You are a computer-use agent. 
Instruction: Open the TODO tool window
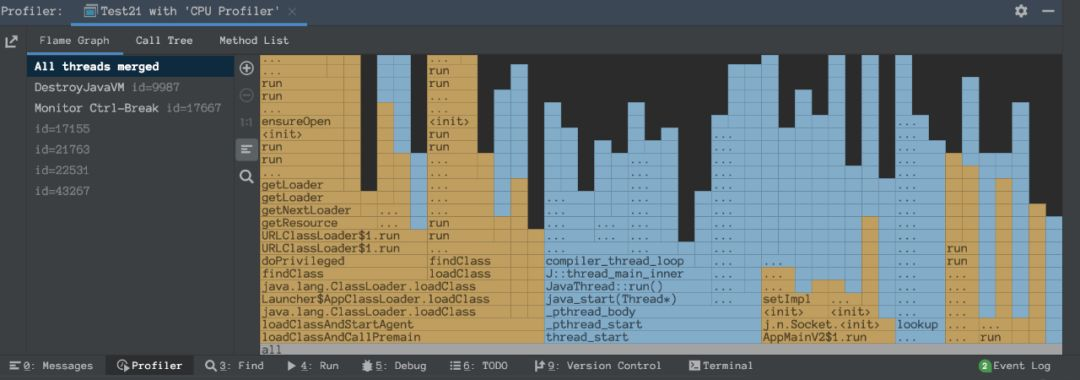coord(479,366)
